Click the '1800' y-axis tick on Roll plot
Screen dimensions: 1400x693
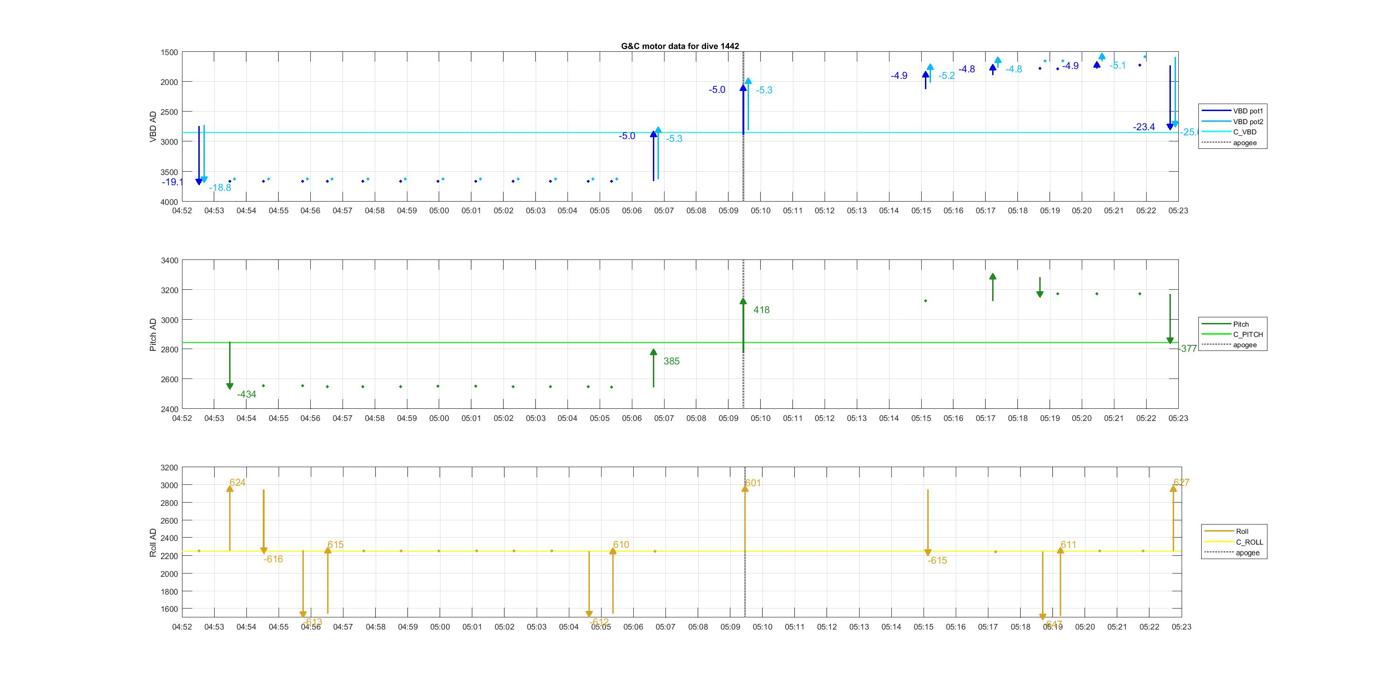click(169, 592)
